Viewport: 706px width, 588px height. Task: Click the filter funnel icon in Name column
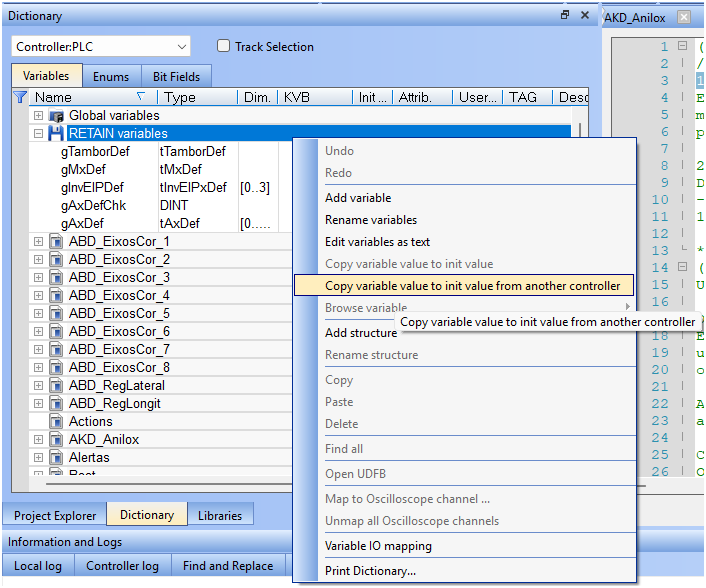(x=20, y=97)
